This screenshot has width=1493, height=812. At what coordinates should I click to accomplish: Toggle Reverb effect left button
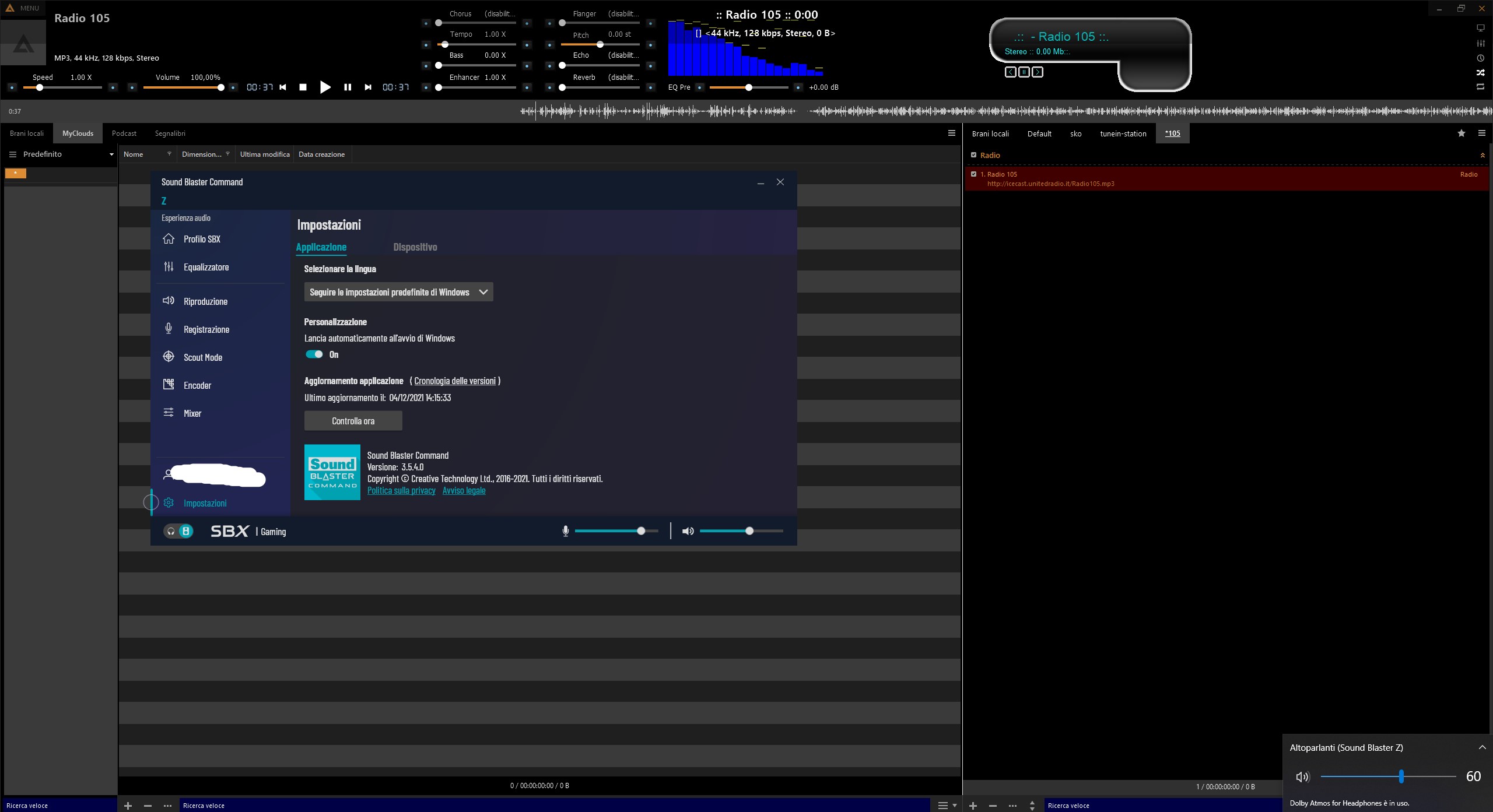coord(549,87)
